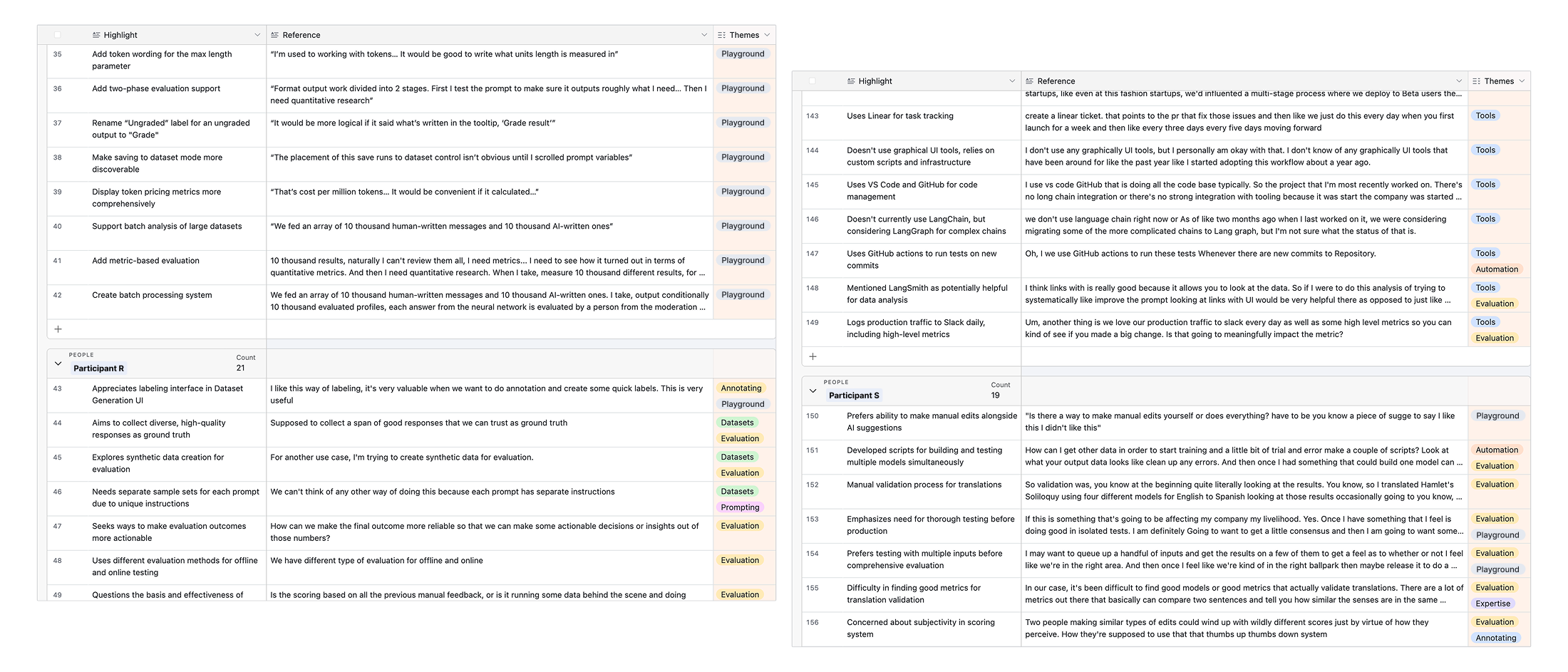The image size is (1568, 672).
Task: Click the Playground tag in row 35
Action: pyautogui.click(x=743, y=54)
